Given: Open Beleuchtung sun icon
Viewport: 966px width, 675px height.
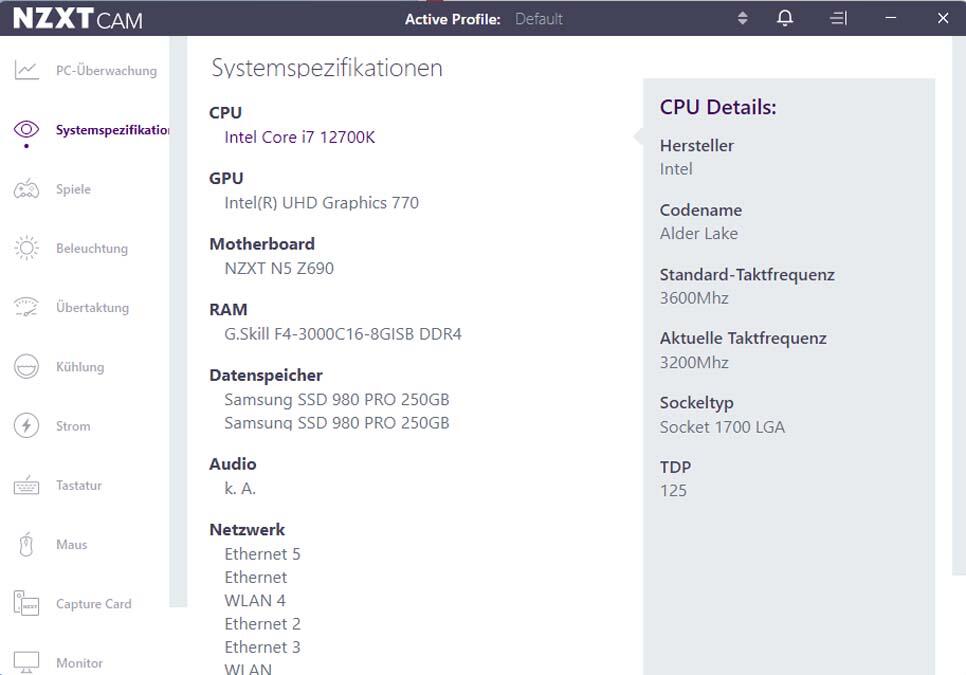Looking at the screenshot, I should [26, 248].
